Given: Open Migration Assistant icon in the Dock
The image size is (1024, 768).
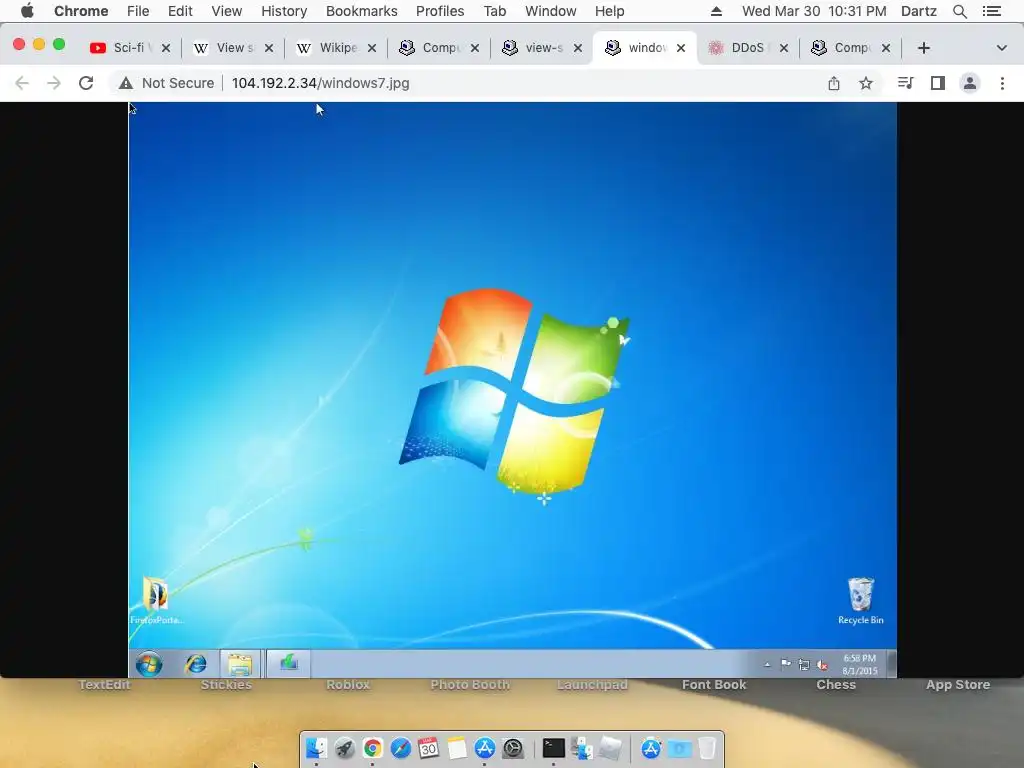Looking at the screenshot, I should pyautogui.click(x=582, y=748).
